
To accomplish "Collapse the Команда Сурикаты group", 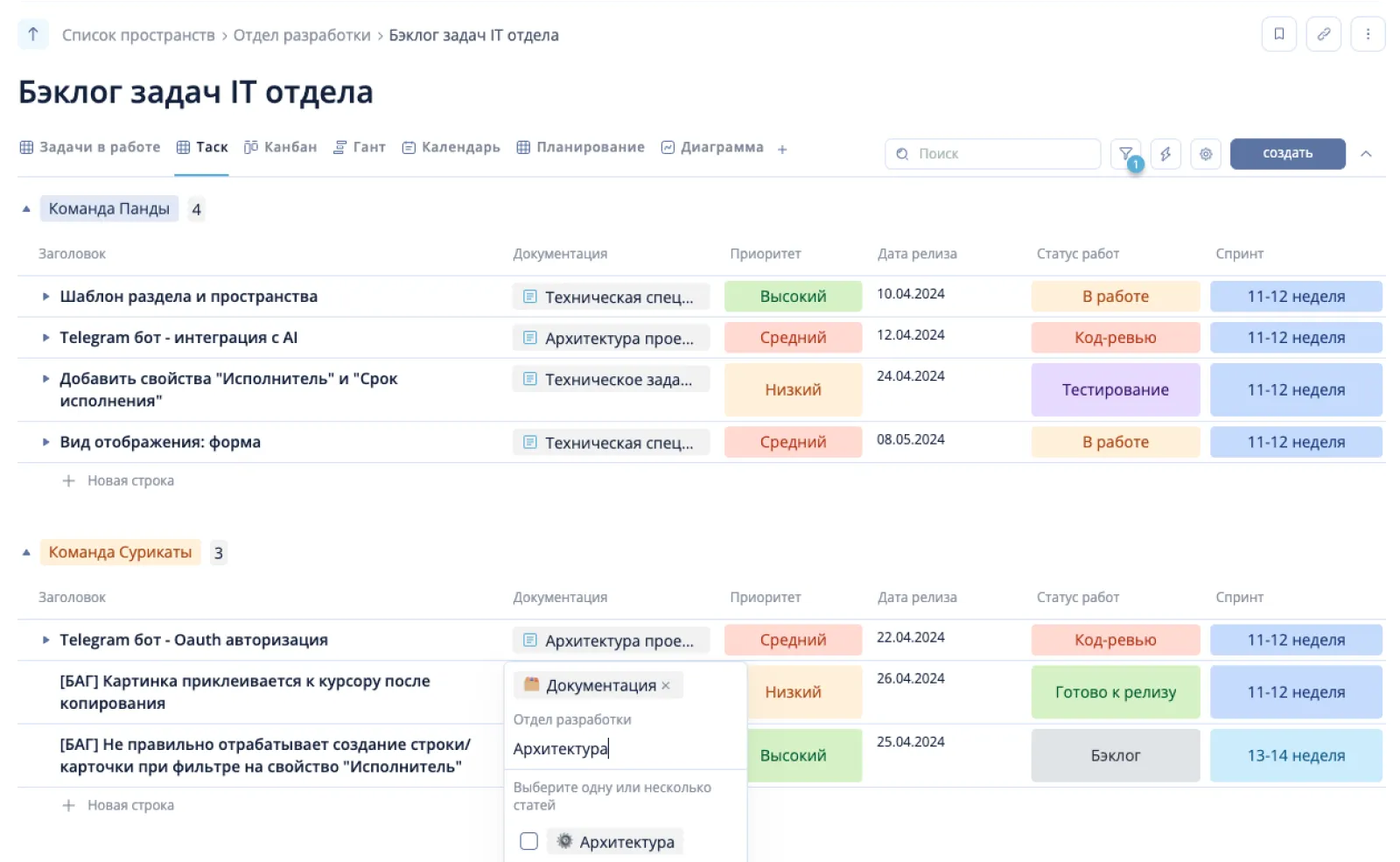I will [x=26, y=552].
